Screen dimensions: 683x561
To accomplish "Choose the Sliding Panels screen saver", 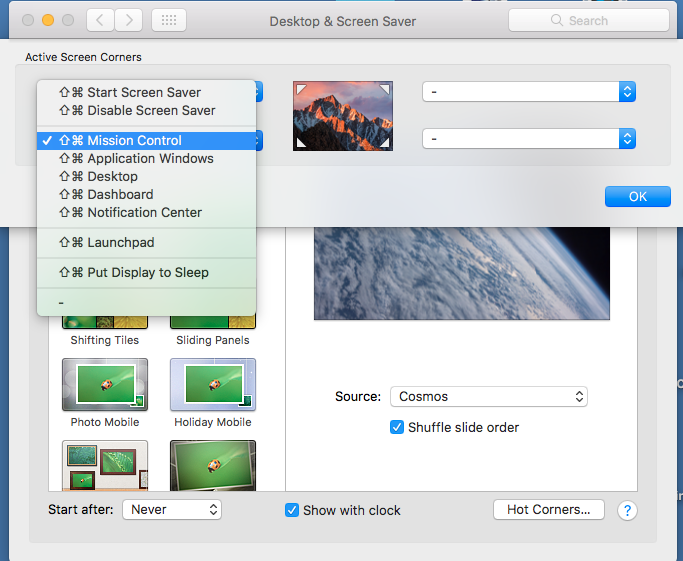I will [x=212, y=322].
